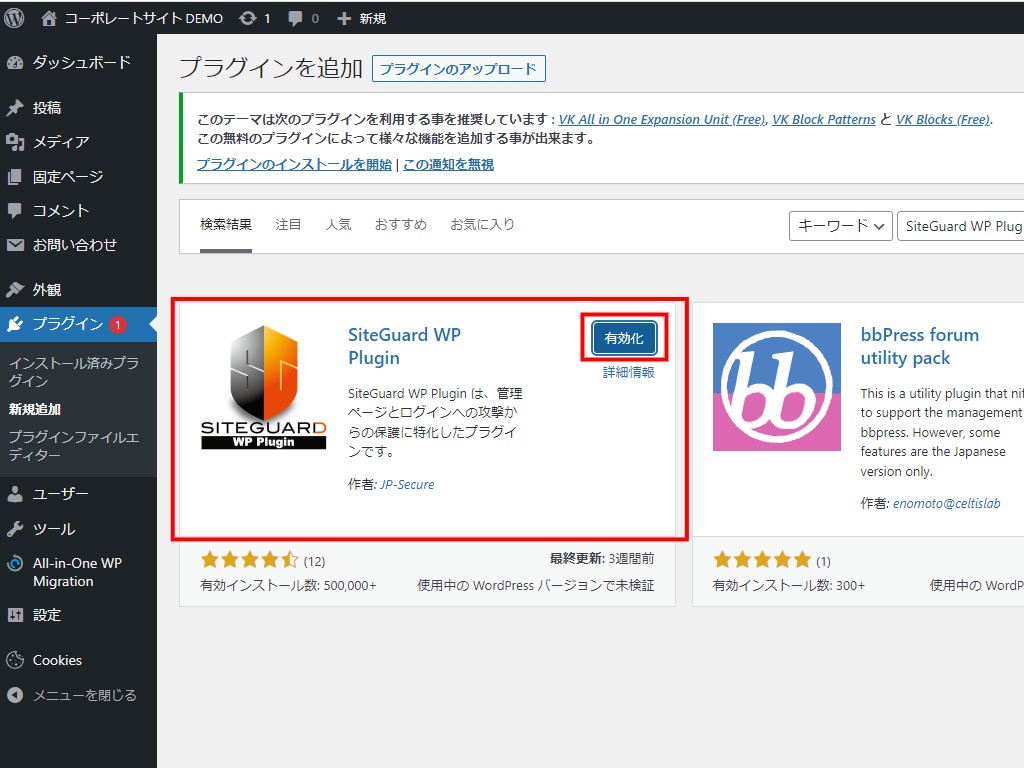The width and height of the screenshot is (1024, 768).
Task: Open the メディア sidebar menu
Action: point(60,142)
